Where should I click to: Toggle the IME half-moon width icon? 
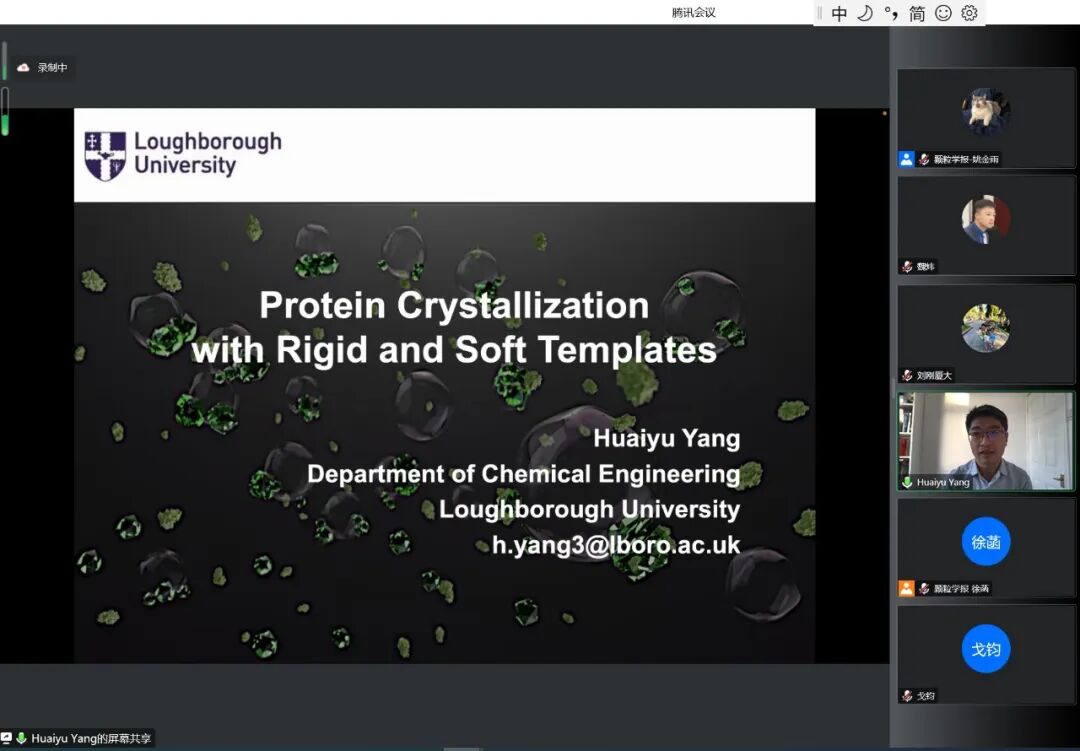[865, 13]
